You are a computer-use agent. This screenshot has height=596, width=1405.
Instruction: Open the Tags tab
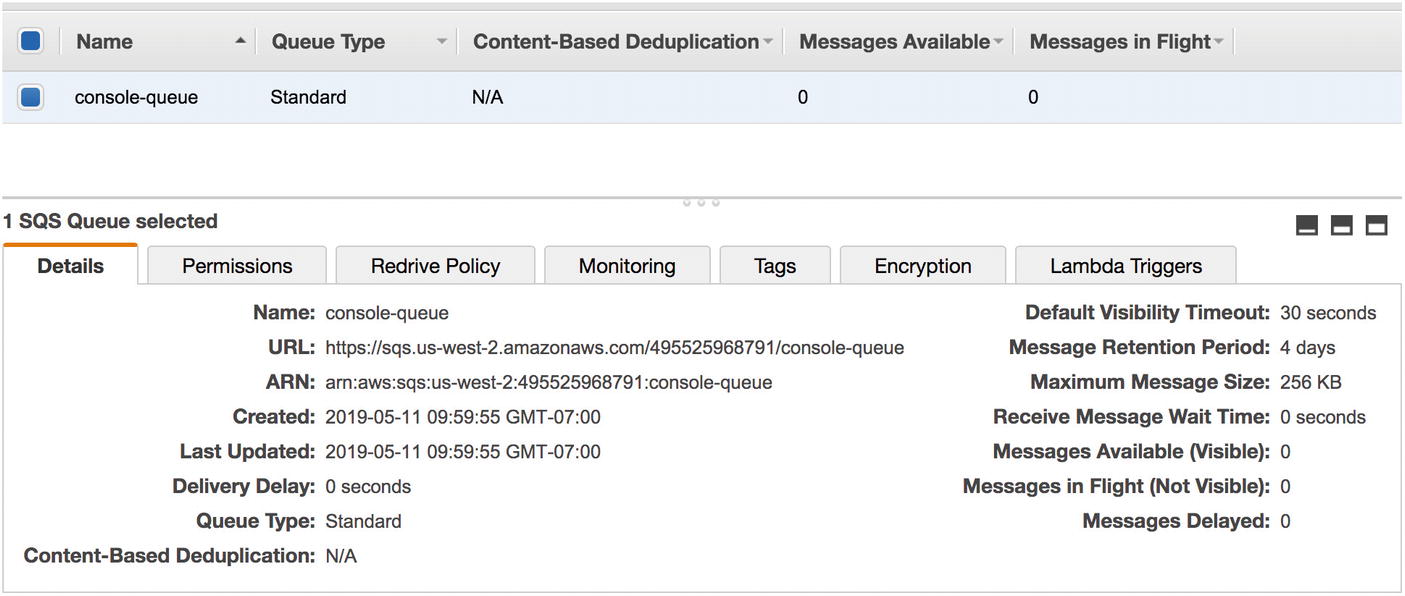click(774, 265)
